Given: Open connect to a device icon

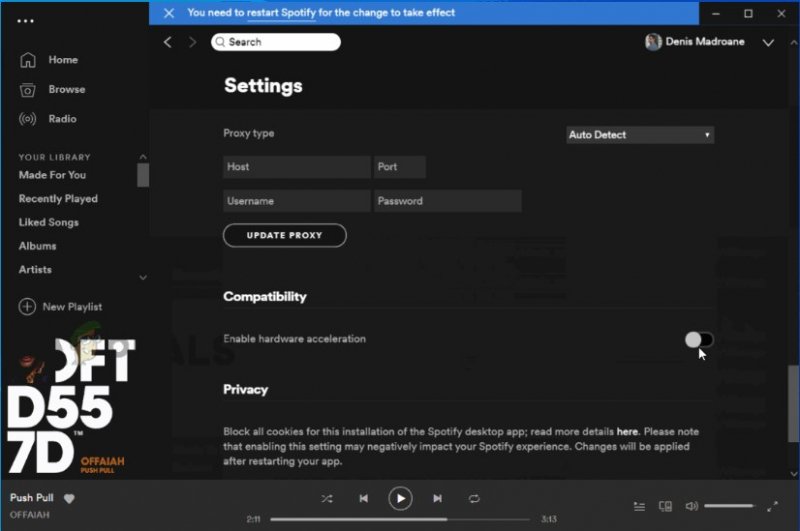Looking at the screenshot, I should pyautogui.click(x=665, y=506).
